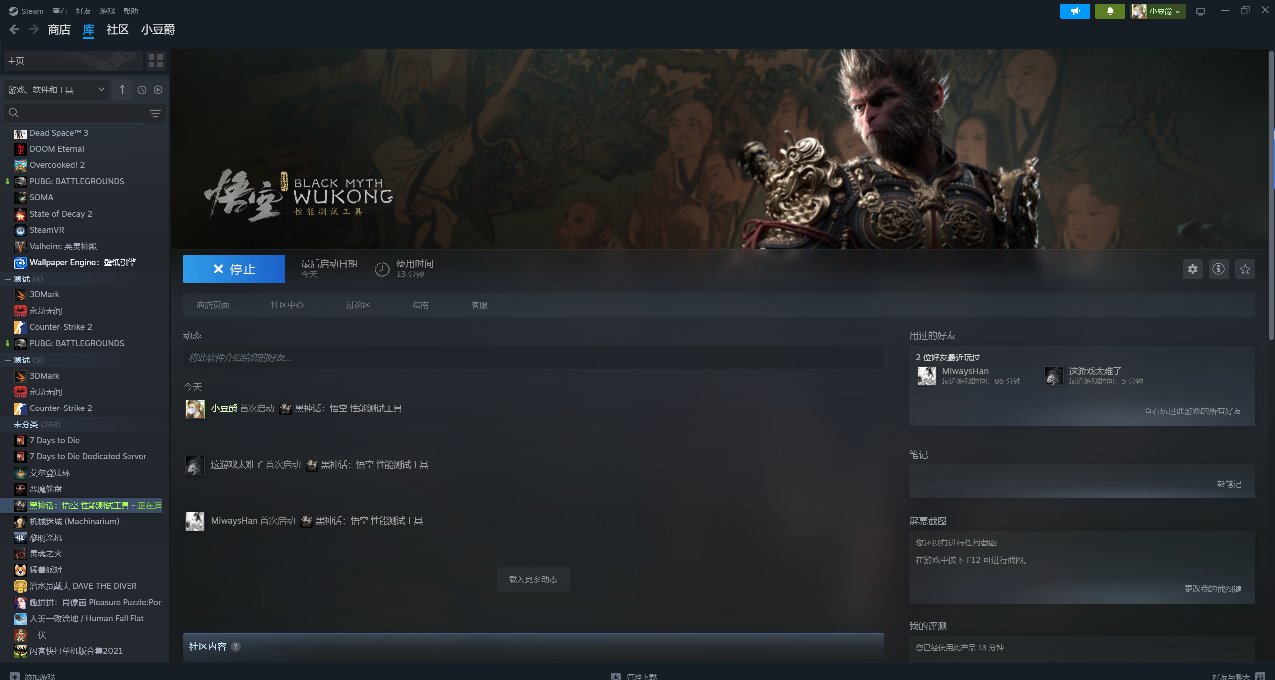Open notifications with green bell
Screen dimensions: 1275x680
click(x=1110, y=11)
